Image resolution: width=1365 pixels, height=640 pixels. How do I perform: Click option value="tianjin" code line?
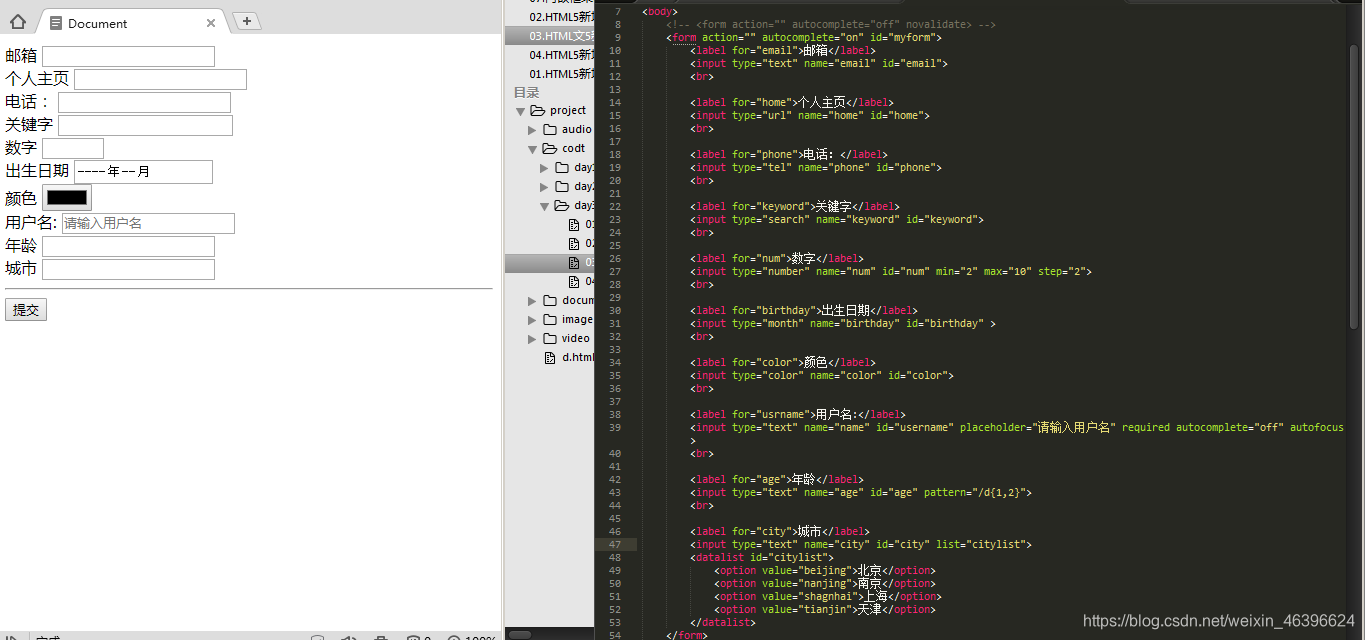825,610
